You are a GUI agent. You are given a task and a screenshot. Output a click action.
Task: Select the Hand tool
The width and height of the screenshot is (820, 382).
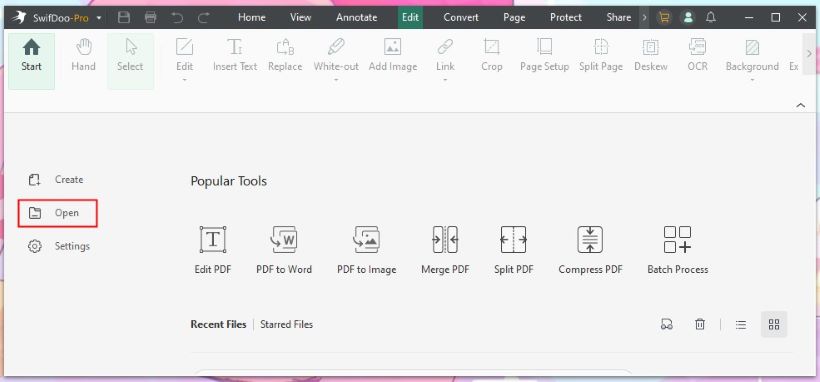tap(84, 56)
